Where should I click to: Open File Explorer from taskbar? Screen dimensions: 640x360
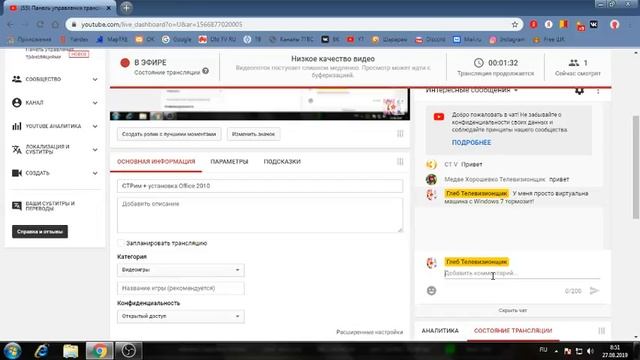pyautogui.click(x=71, y=351)
